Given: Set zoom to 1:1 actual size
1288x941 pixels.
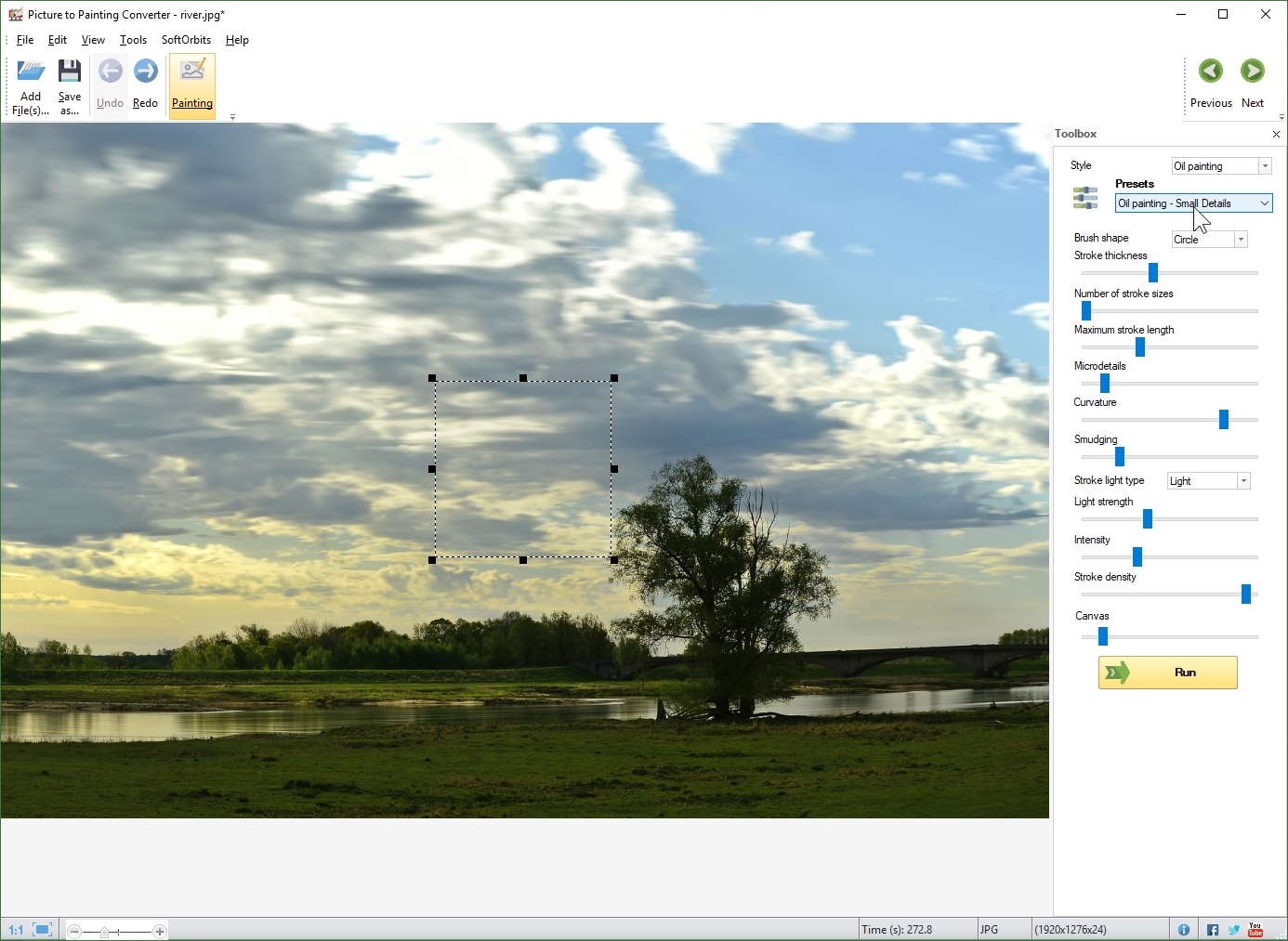Looking at the screenshot, I should [16, 930].
